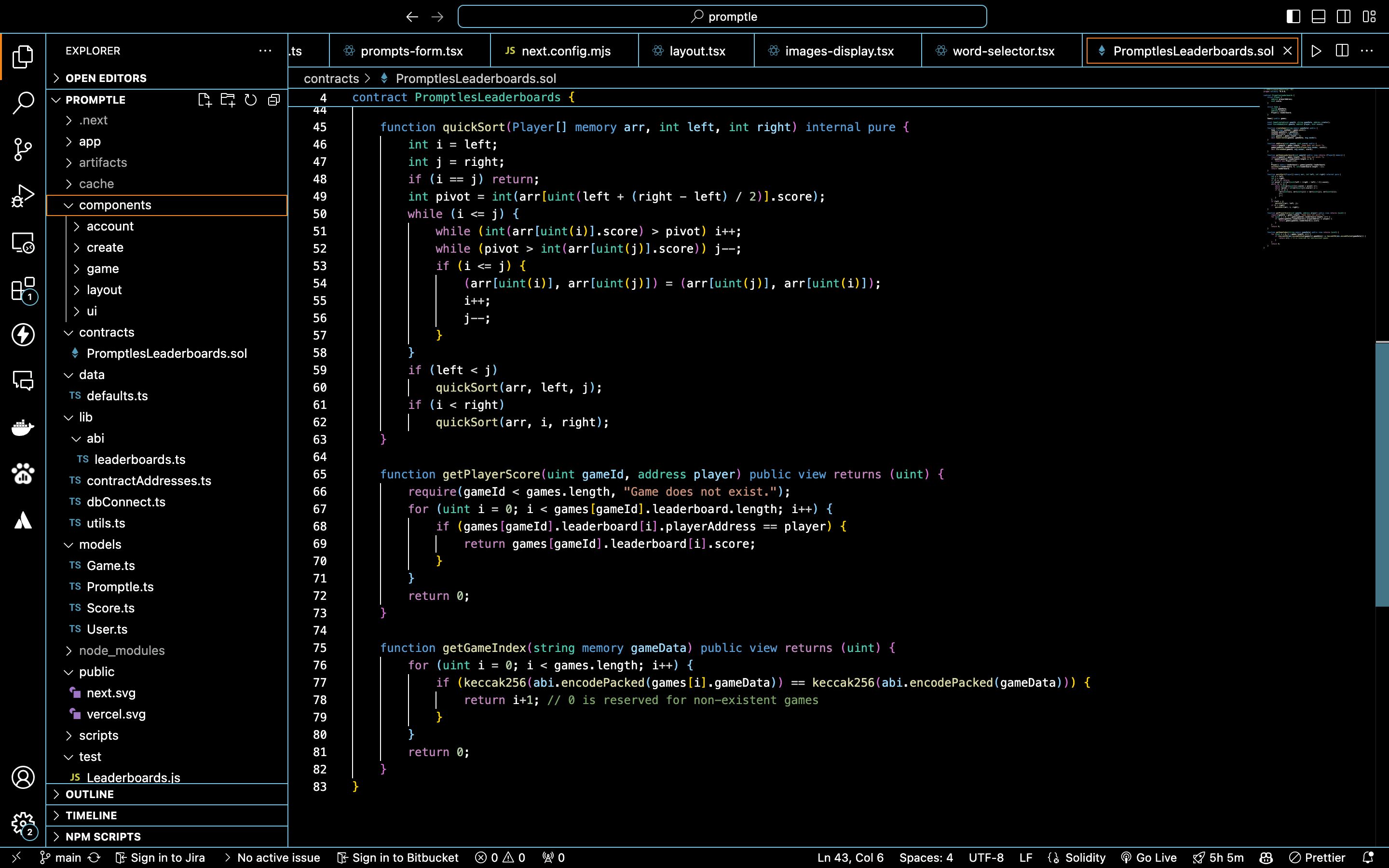Expand the Outline section
Viewport: 1389px width, 868px height.
pos(167,794)
